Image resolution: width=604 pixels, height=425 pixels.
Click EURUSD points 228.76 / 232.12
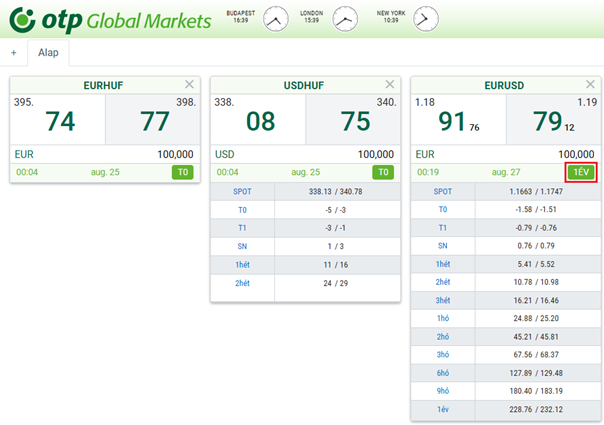click(536, 409)
